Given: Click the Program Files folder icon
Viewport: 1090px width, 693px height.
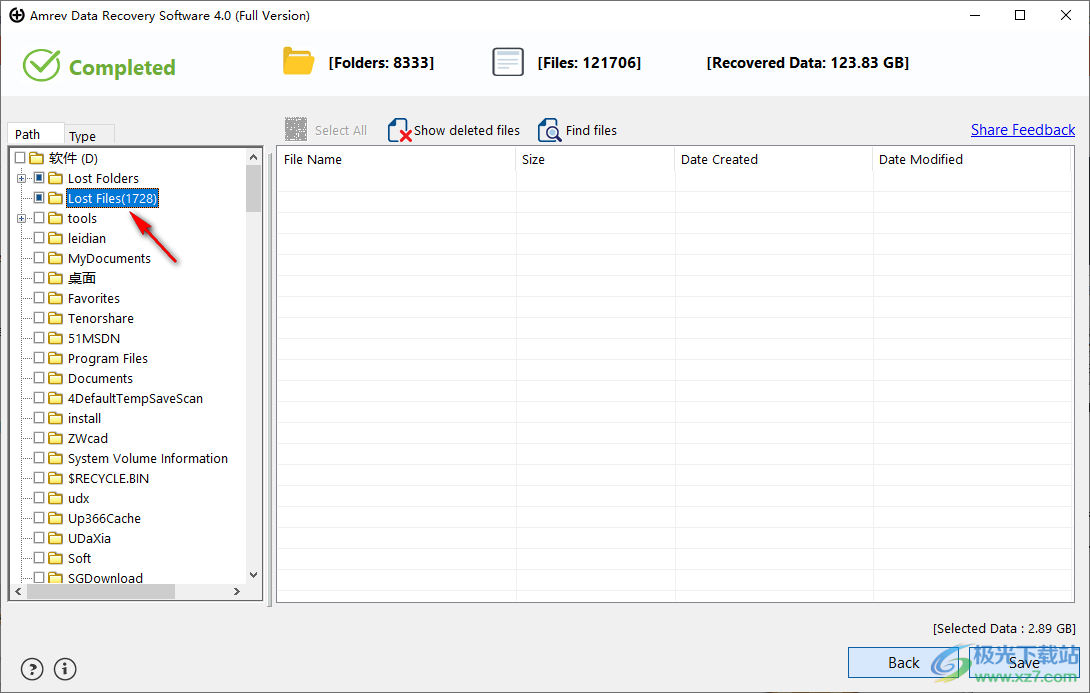Looking at the screenshot, I should pyautogui.click(x=56, y=358).
